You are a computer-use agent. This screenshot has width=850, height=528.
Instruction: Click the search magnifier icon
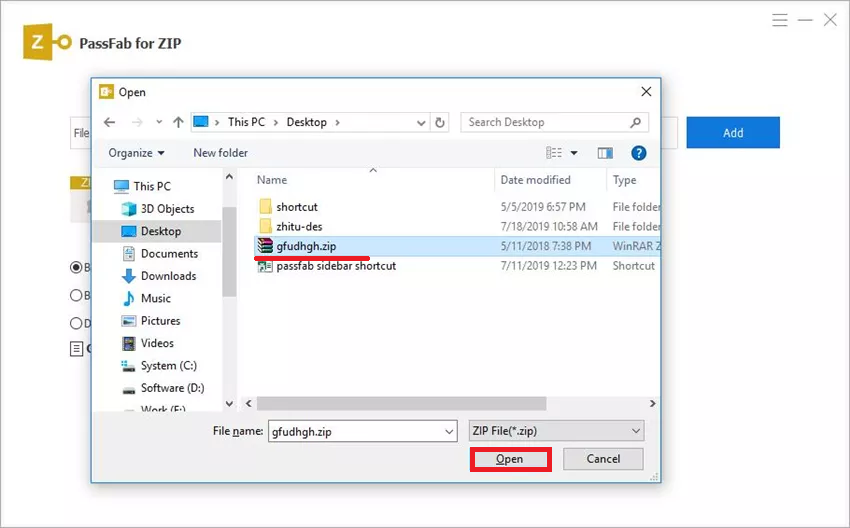(x=636, y=122)
